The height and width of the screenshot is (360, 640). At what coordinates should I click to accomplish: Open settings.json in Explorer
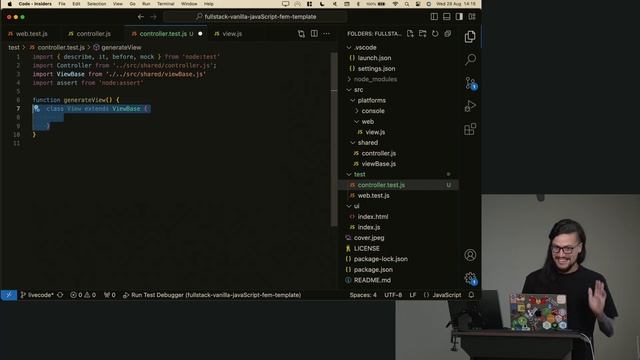[x=376, y=69]
